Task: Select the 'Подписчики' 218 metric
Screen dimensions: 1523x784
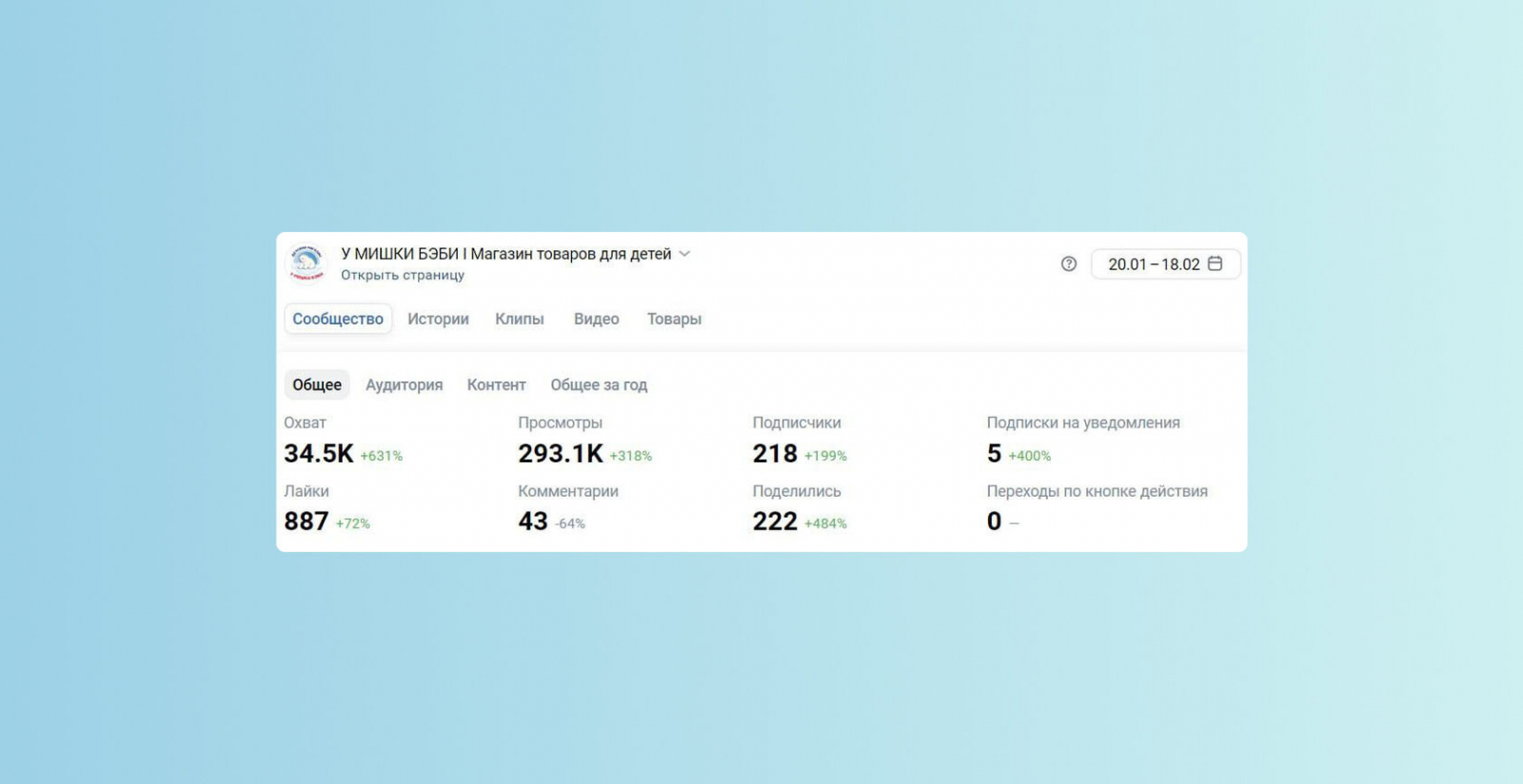Action: 775,453
